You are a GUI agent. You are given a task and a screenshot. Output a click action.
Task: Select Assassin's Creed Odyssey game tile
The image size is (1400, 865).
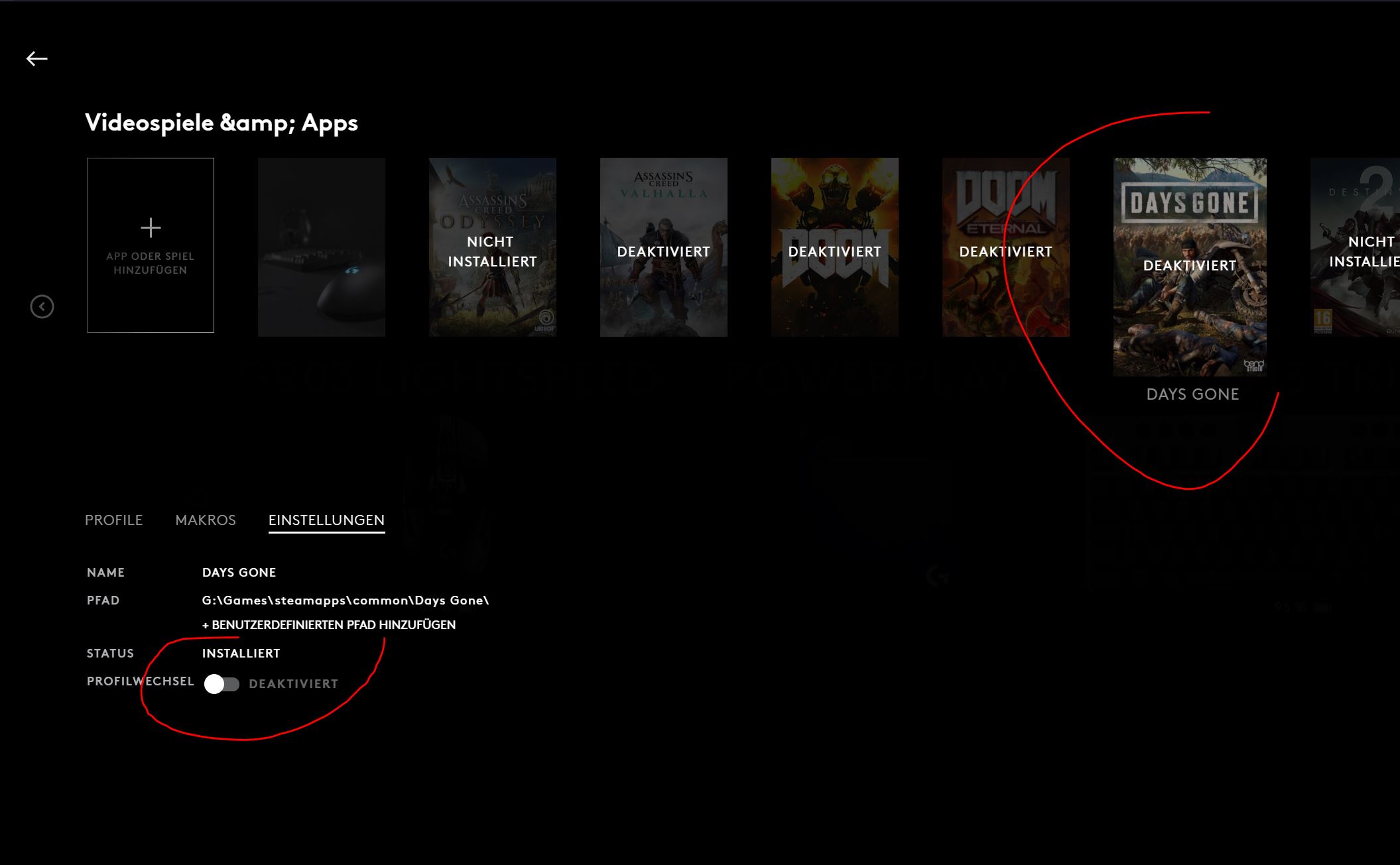tap(492, 247)
